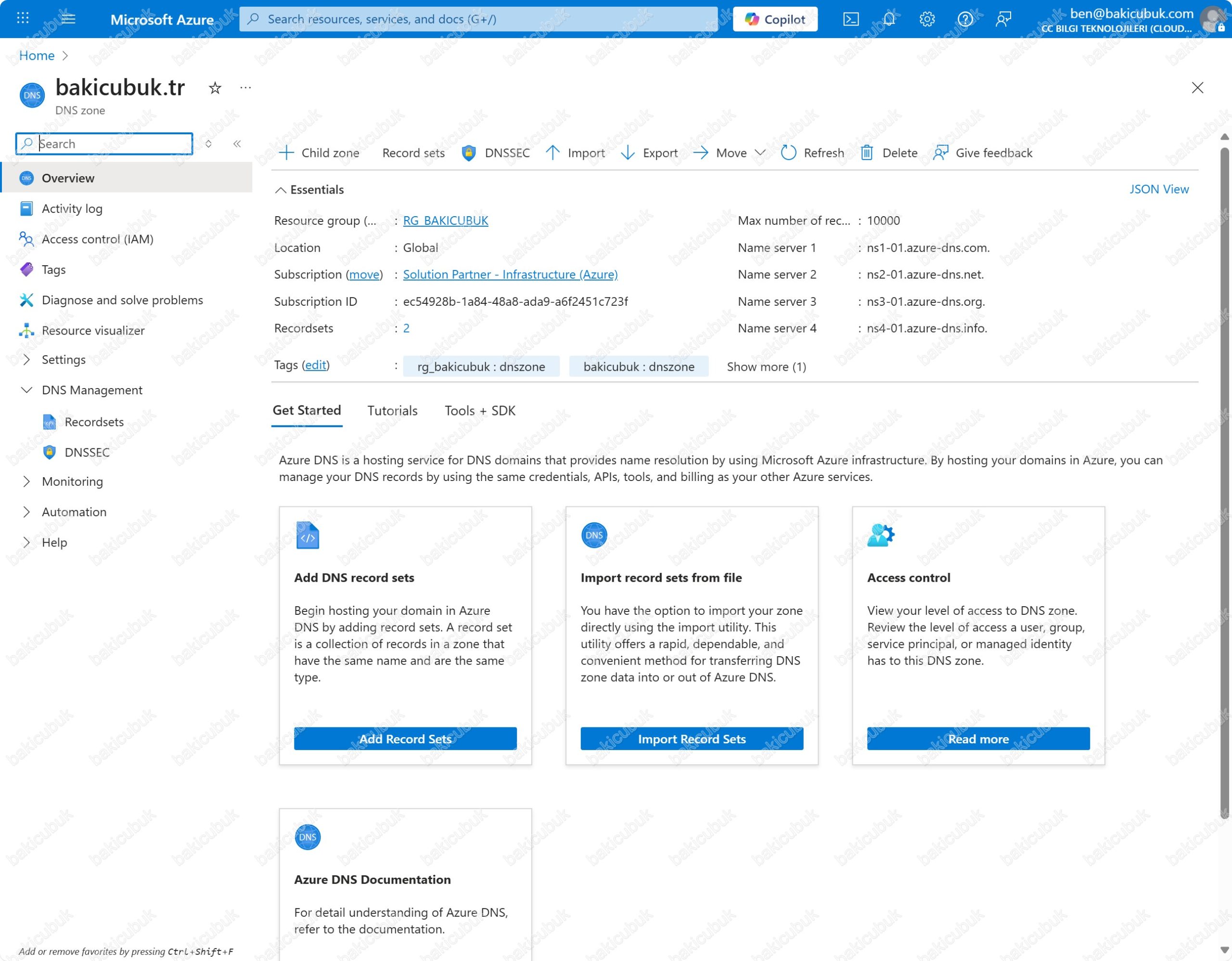Screen dimensions: 1232x961
Task: Open portal settings gear icon
Action: 927,19
